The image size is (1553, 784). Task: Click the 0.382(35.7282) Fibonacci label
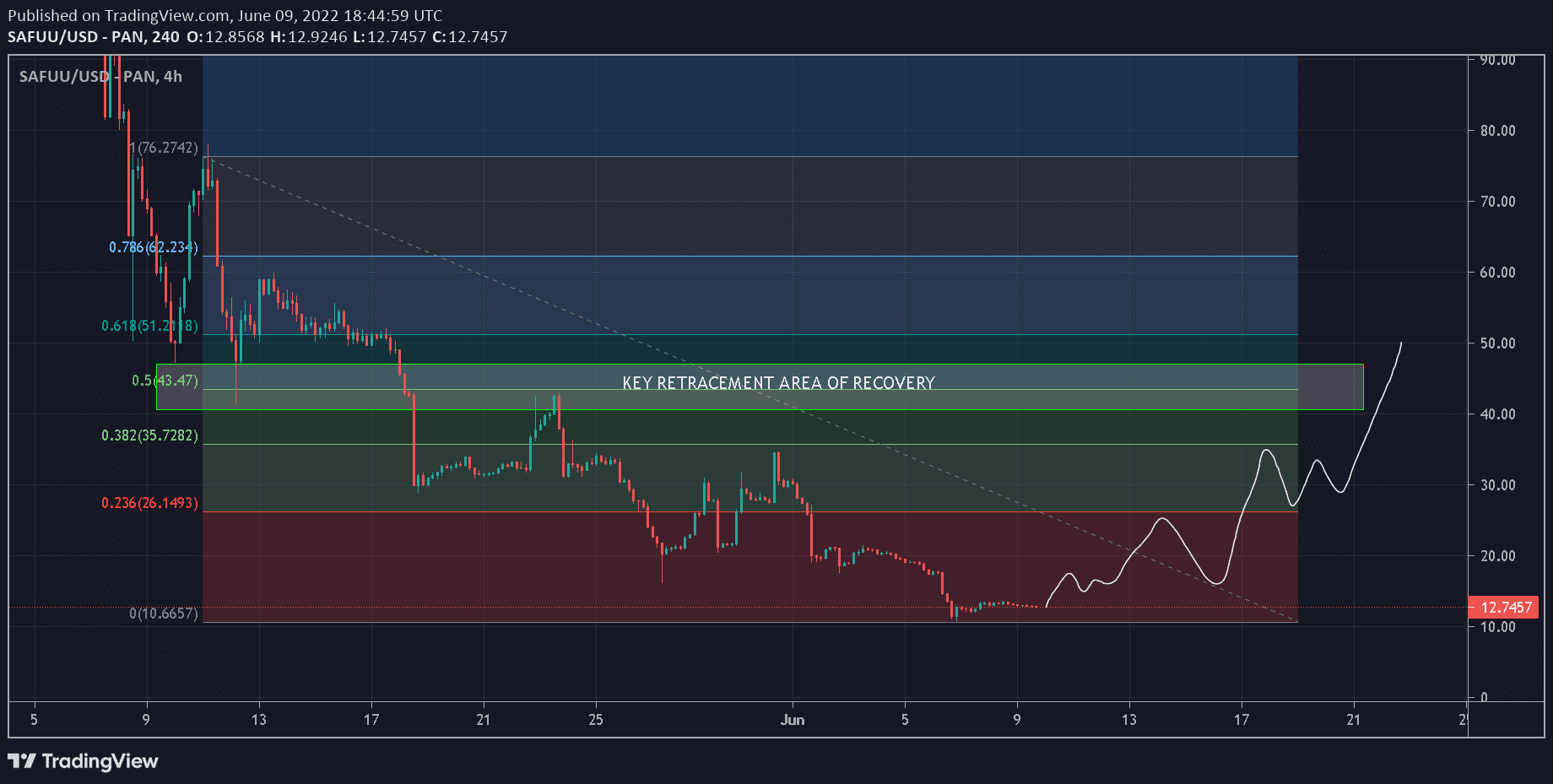[149, 435]
